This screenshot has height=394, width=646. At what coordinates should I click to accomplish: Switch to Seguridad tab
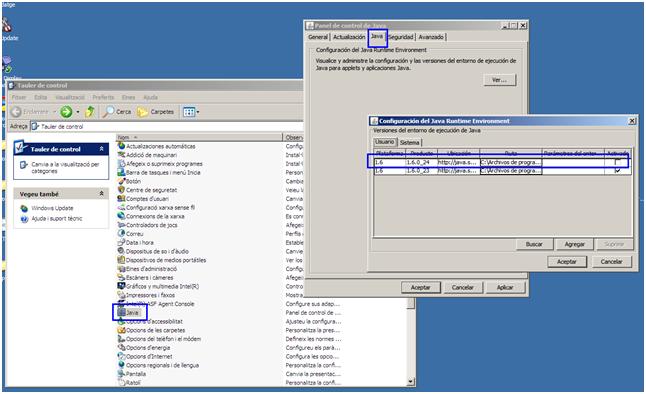click(x=401, y=37)
